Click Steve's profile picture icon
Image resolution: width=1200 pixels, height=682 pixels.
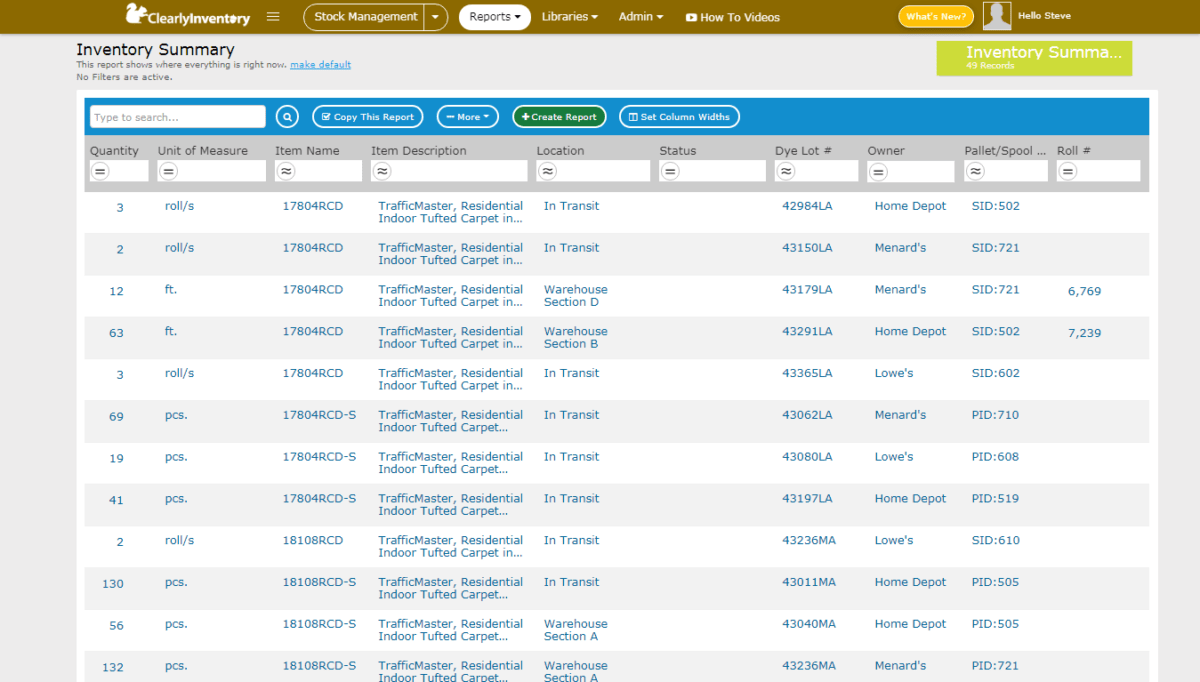click(x=996, y=15)
